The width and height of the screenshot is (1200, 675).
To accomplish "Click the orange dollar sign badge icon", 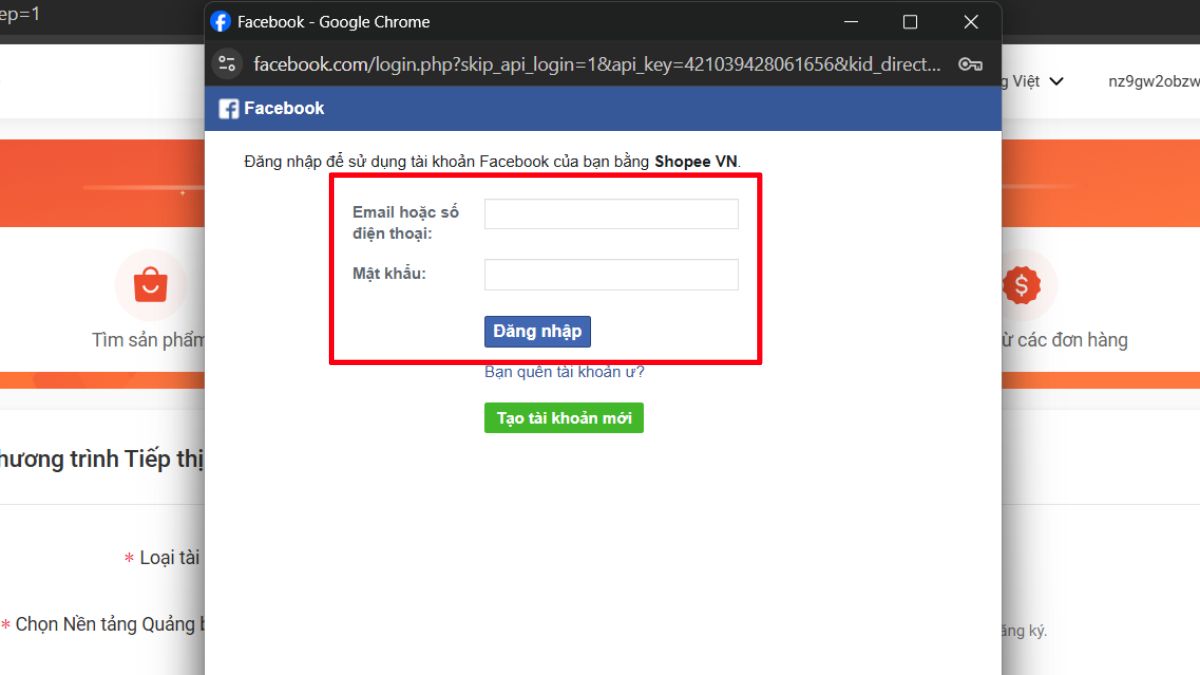I will point(1021,285).
